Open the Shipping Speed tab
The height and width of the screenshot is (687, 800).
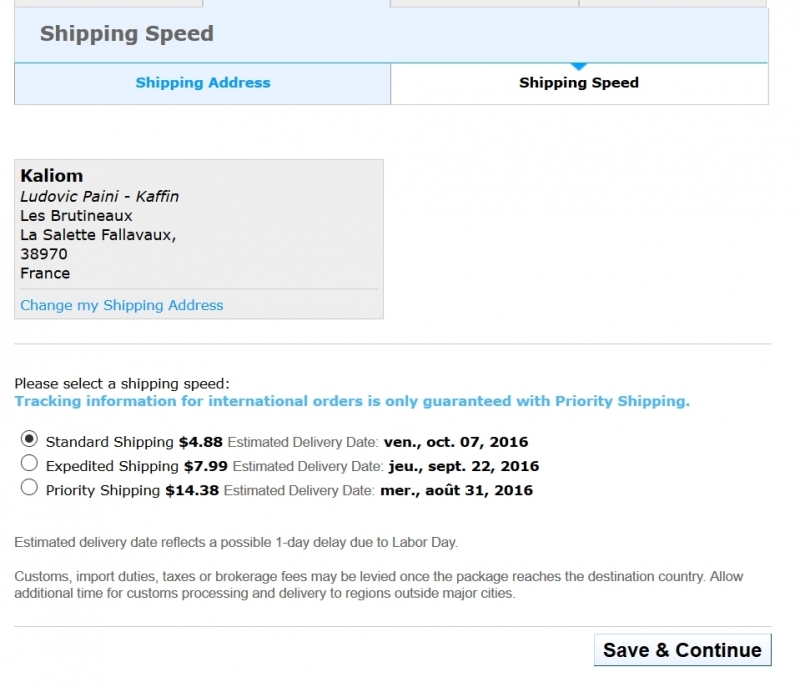click(578, 83)
